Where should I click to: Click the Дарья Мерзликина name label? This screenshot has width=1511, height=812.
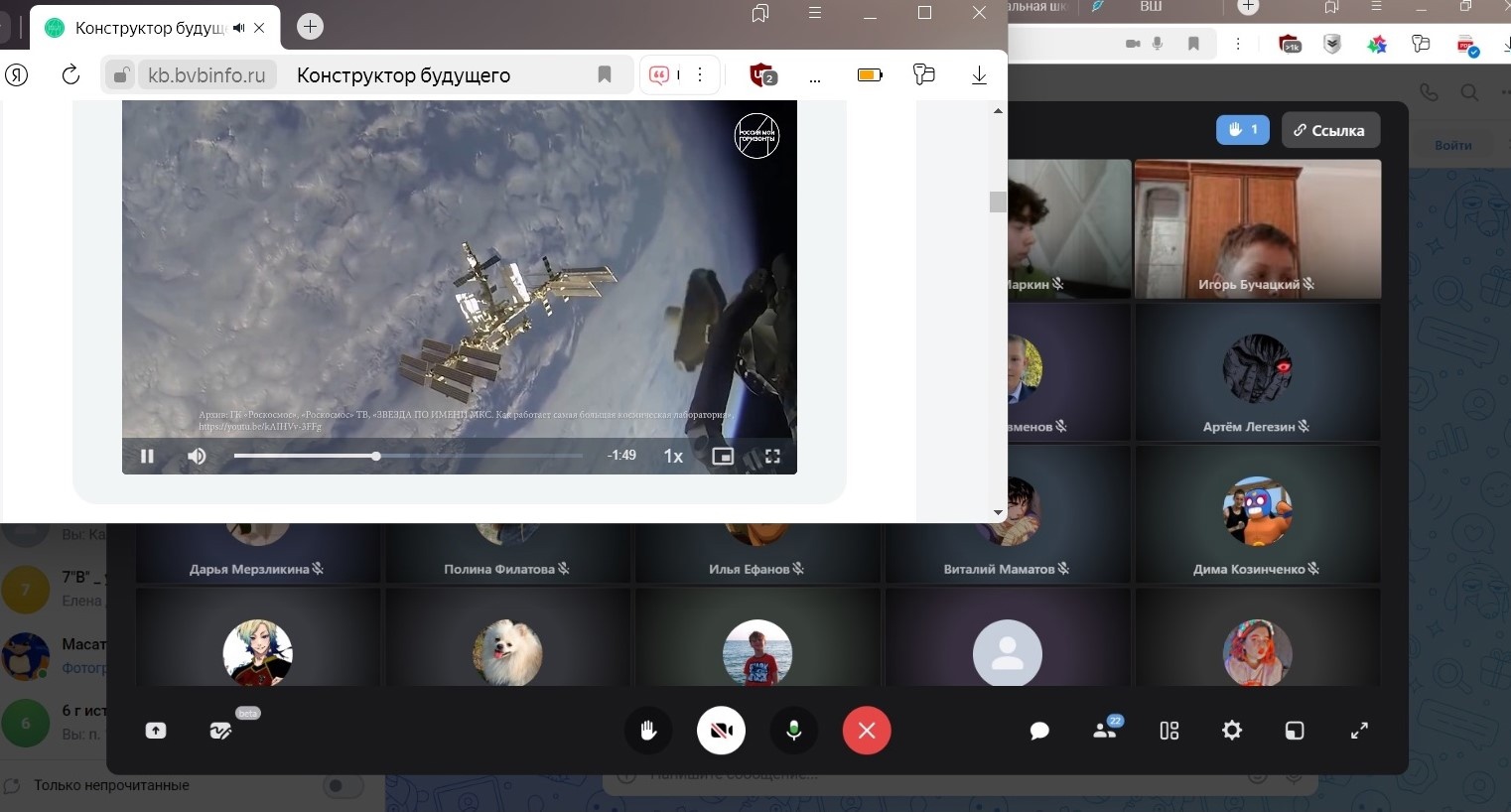click(249, 569)
